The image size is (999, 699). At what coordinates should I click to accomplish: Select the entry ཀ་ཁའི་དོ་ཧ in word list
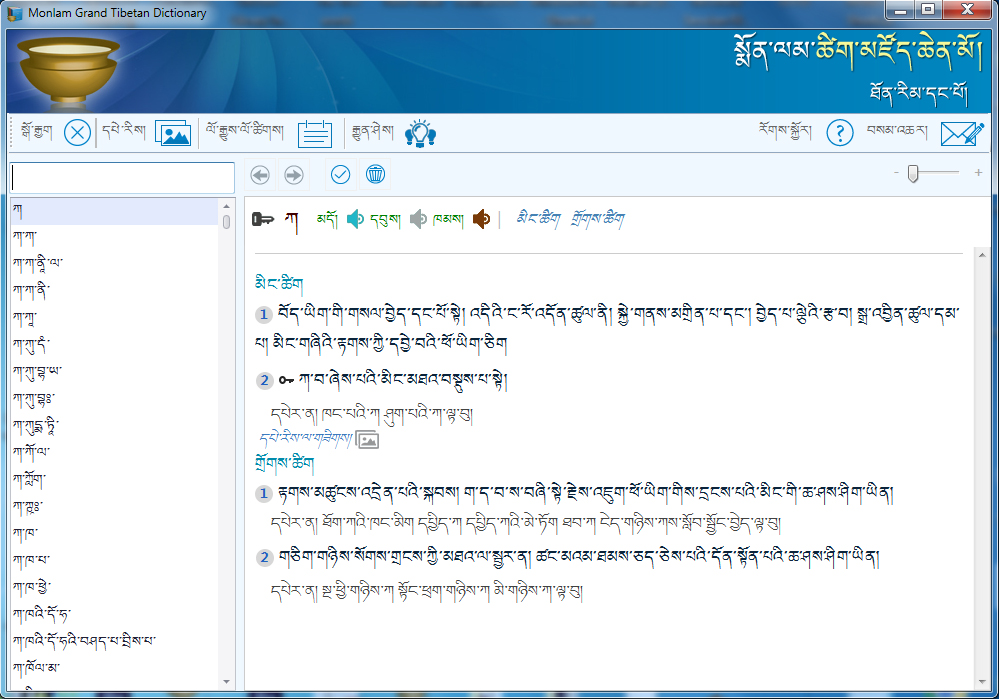click(115, 614)
